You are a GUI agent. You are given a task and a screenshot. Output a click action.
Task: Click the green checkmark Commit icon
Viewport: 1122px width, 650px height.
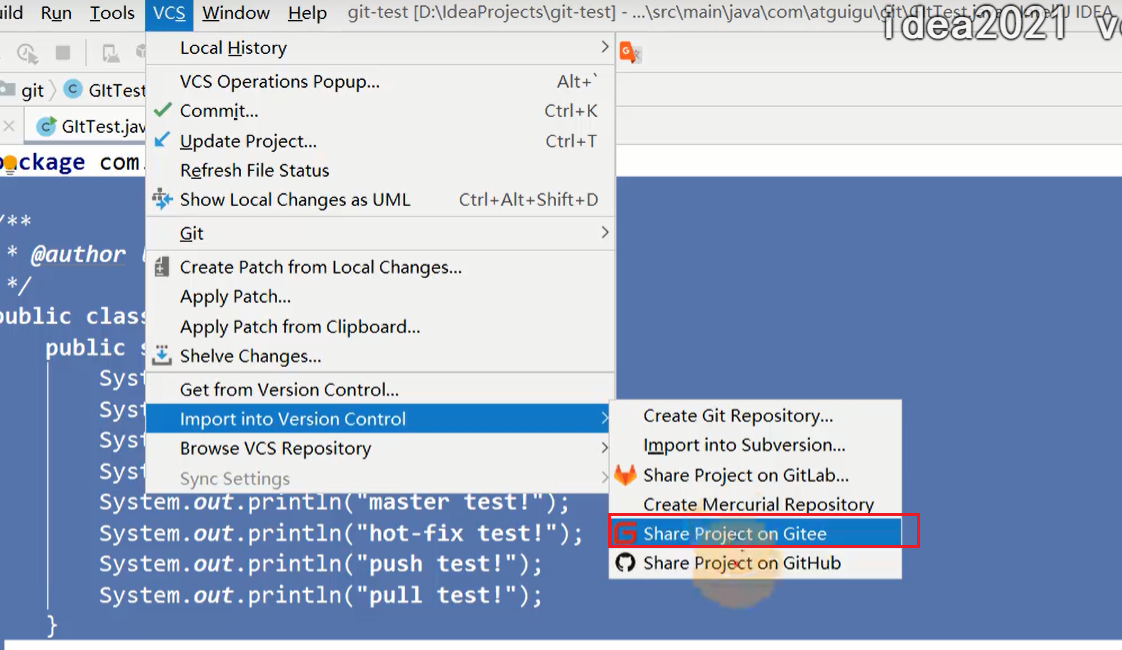point(163,110)
